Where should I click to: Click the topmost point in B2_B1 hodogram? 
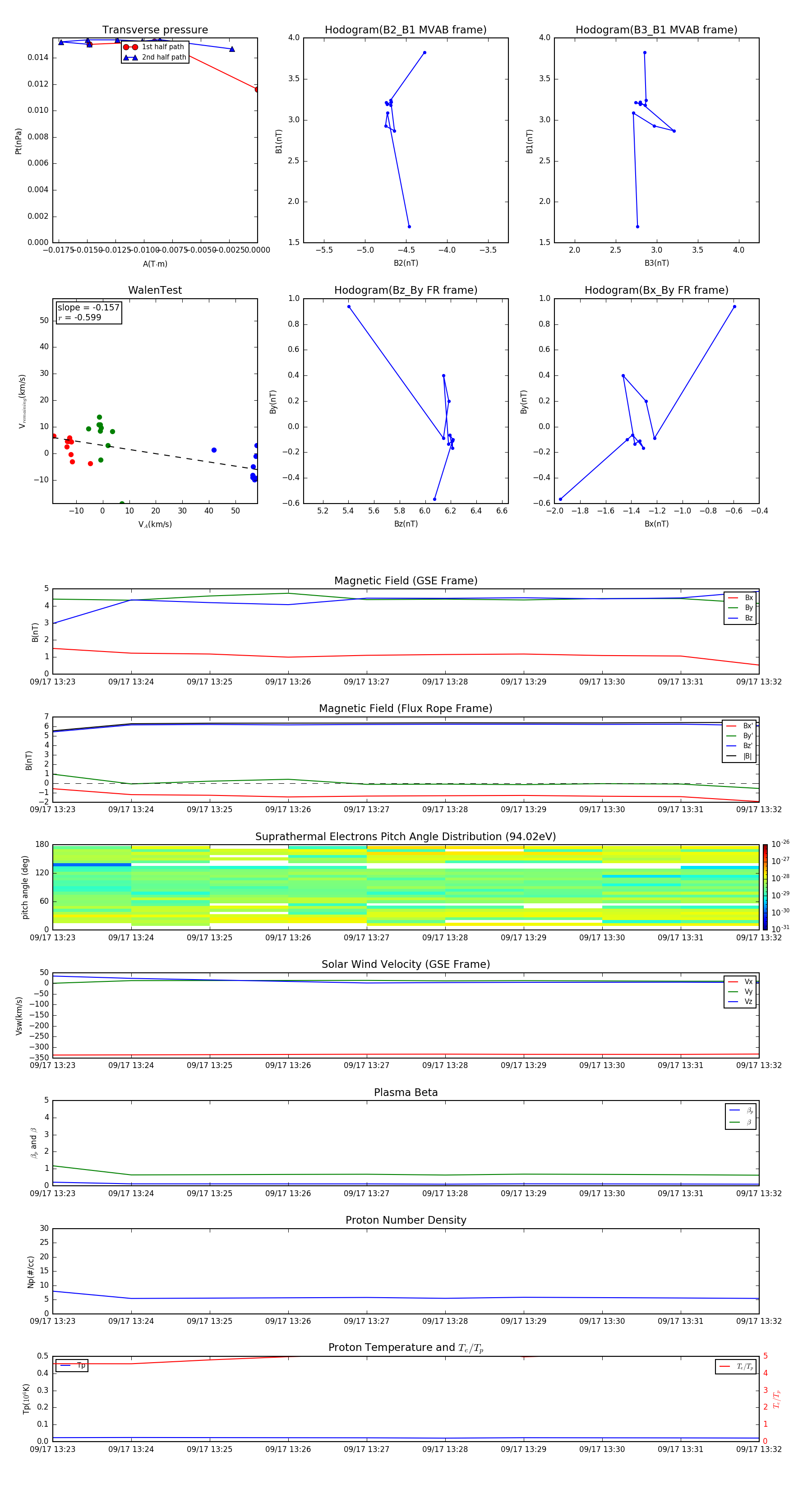click(424, 53)
